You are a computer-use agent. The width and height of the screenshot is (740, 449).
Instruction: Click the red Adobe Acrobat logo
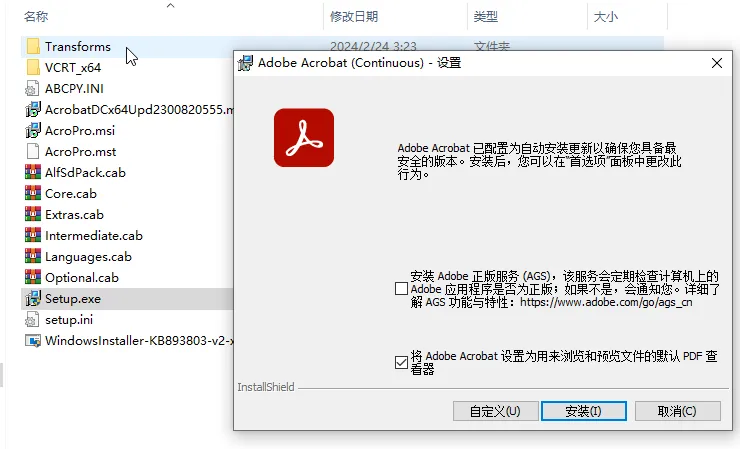[x=304, y=137]
